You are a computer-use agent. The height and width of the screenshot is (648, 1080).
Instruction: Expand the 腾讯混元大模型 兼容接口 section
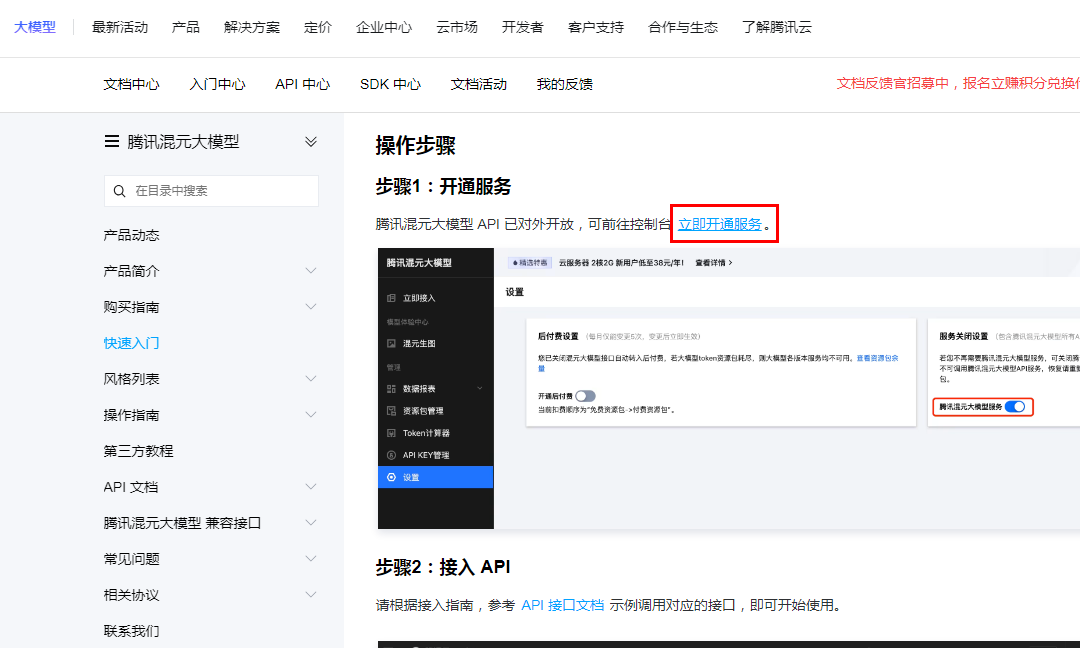(x=311, y=523)
